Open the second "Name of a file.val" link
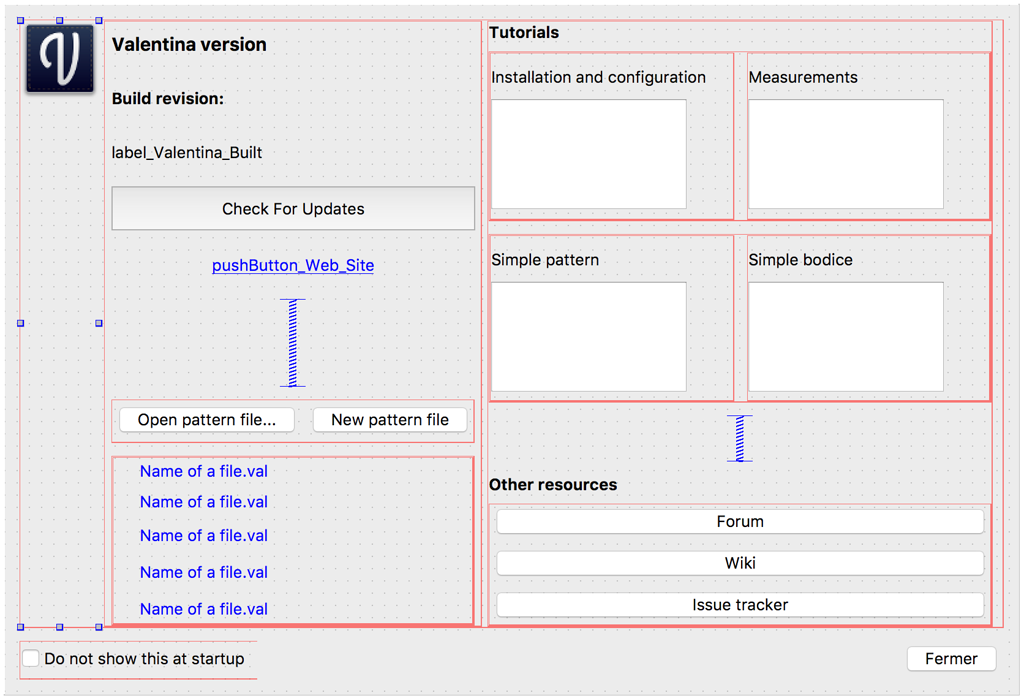The image size is (1024, 700). 203,501
